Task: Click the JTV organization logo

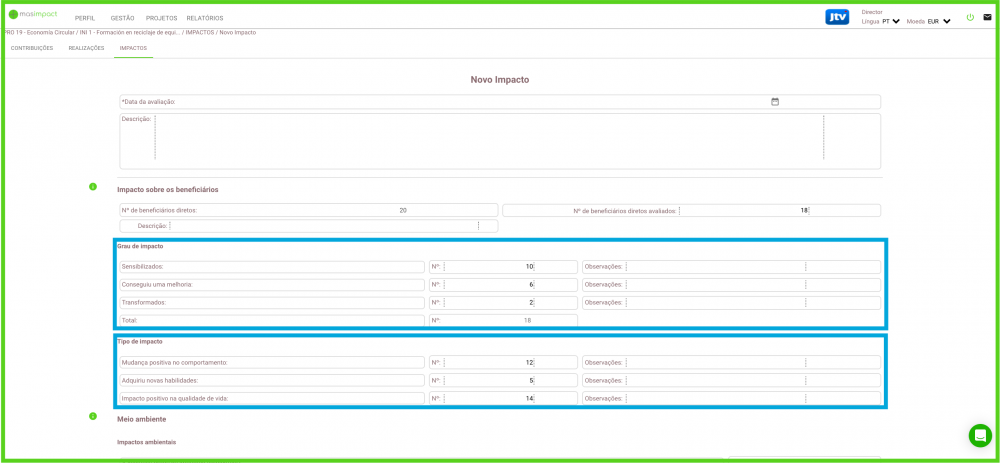Action: click(x=837, y=17)
